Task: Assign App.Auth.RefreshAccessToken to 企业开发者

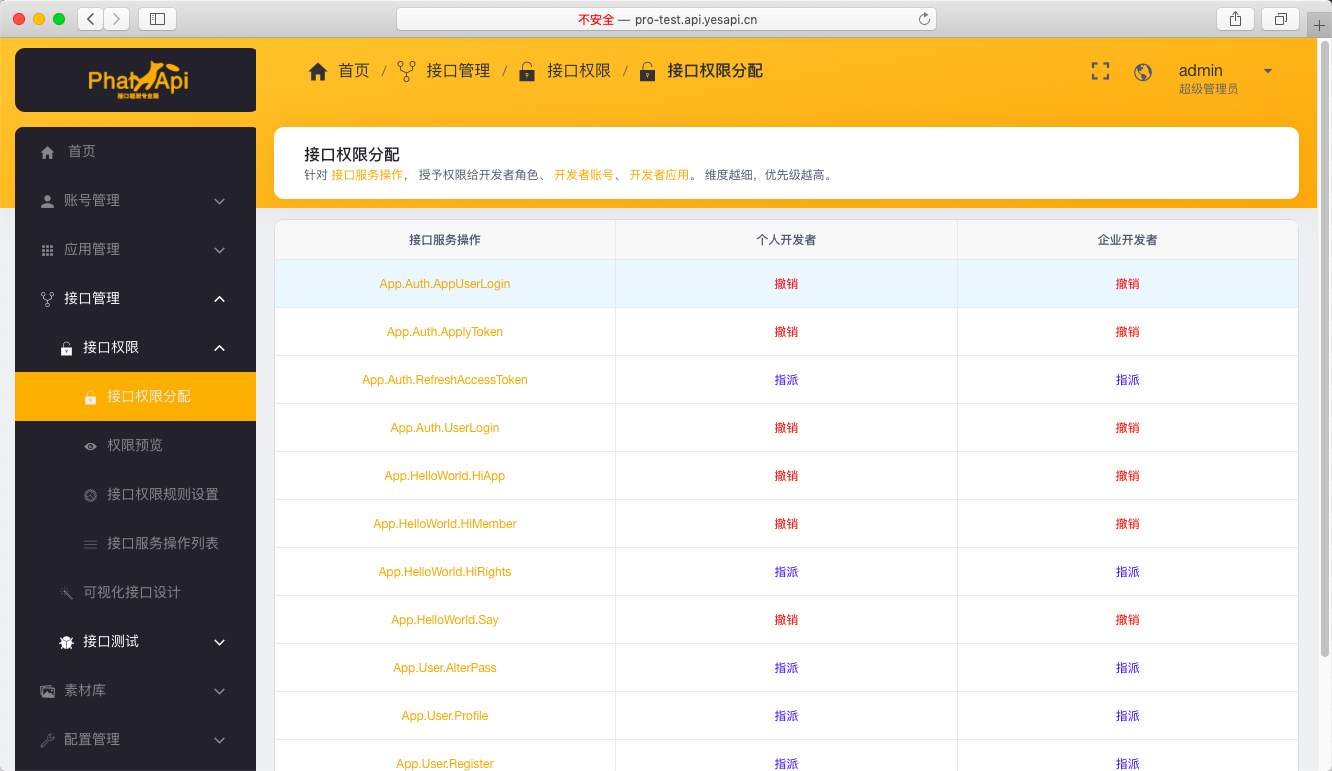Action: click(1127, 380)
